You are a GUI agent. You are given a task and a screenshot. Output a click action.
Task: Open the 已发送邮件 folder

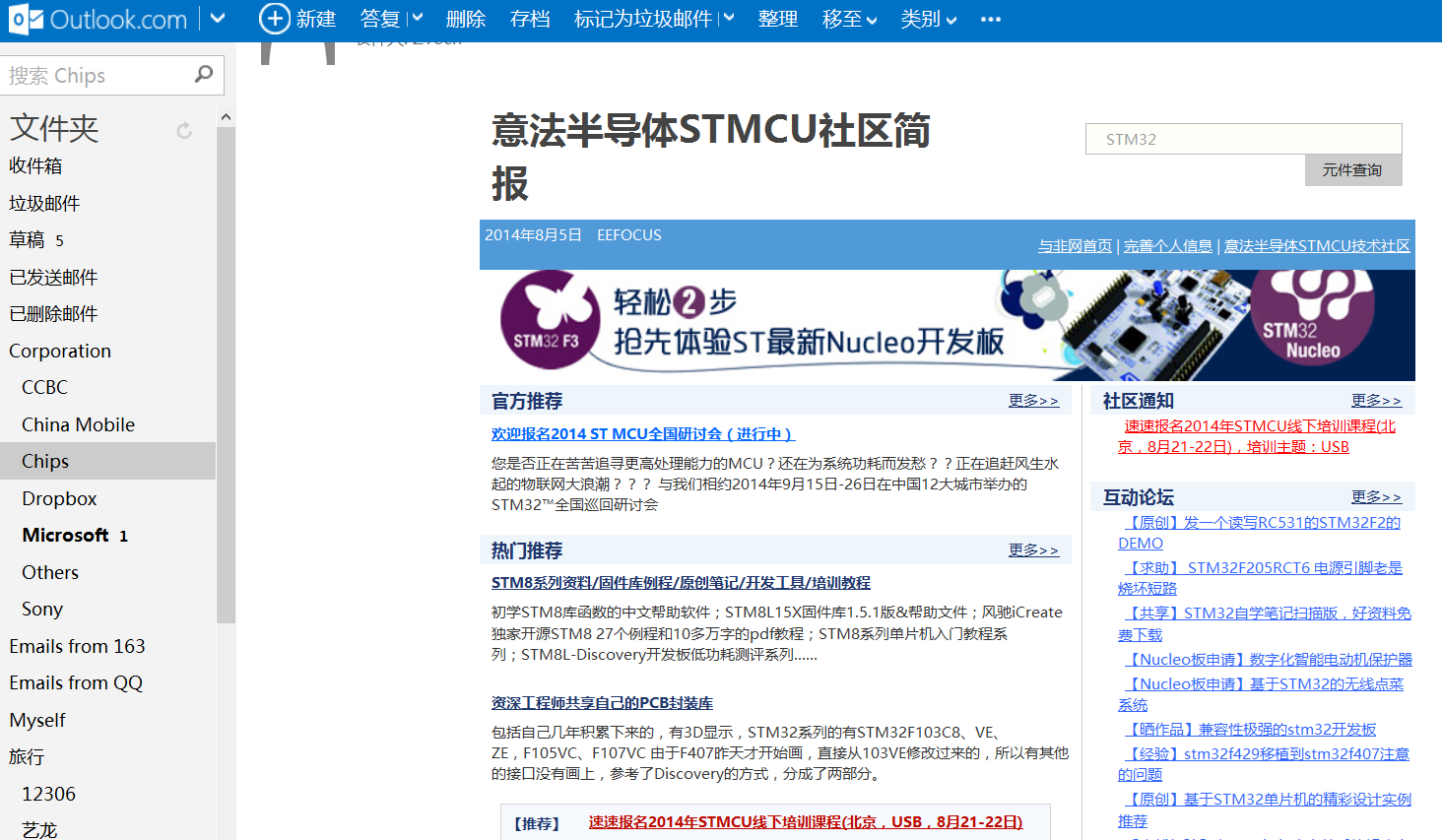point(53,277)
